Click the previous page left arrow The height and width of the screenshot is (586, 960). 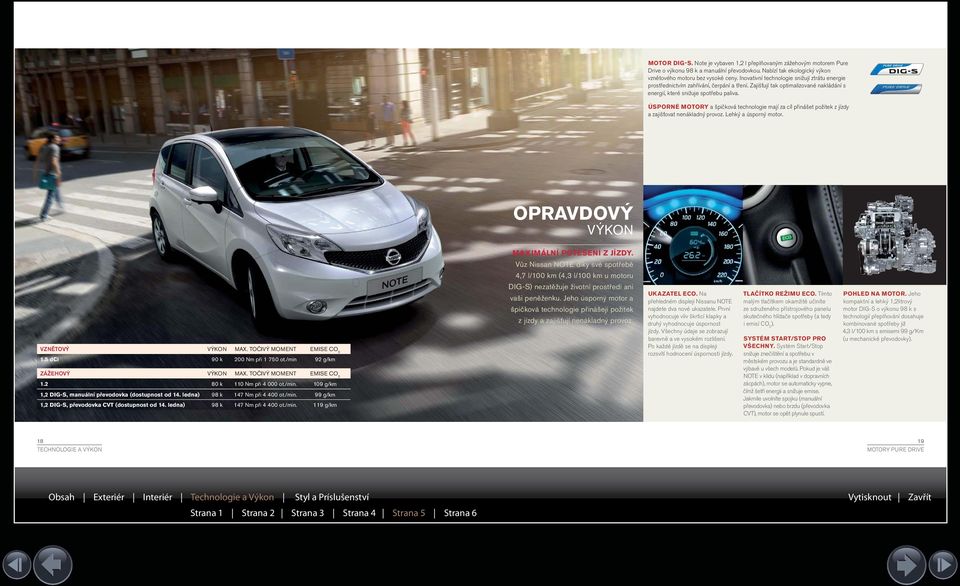(x=53, y=565)
